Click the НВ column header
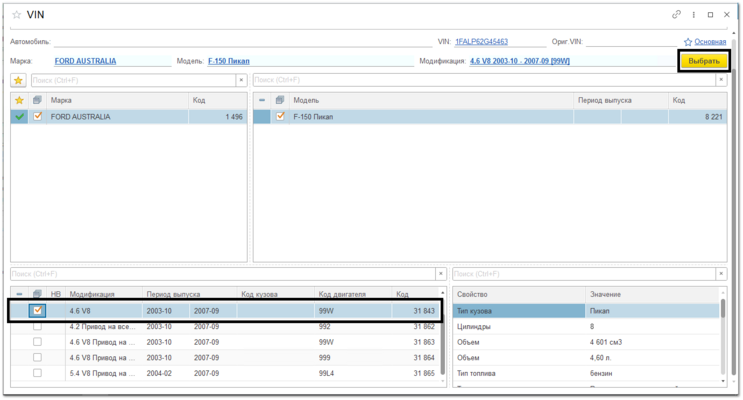 point(55,294)
